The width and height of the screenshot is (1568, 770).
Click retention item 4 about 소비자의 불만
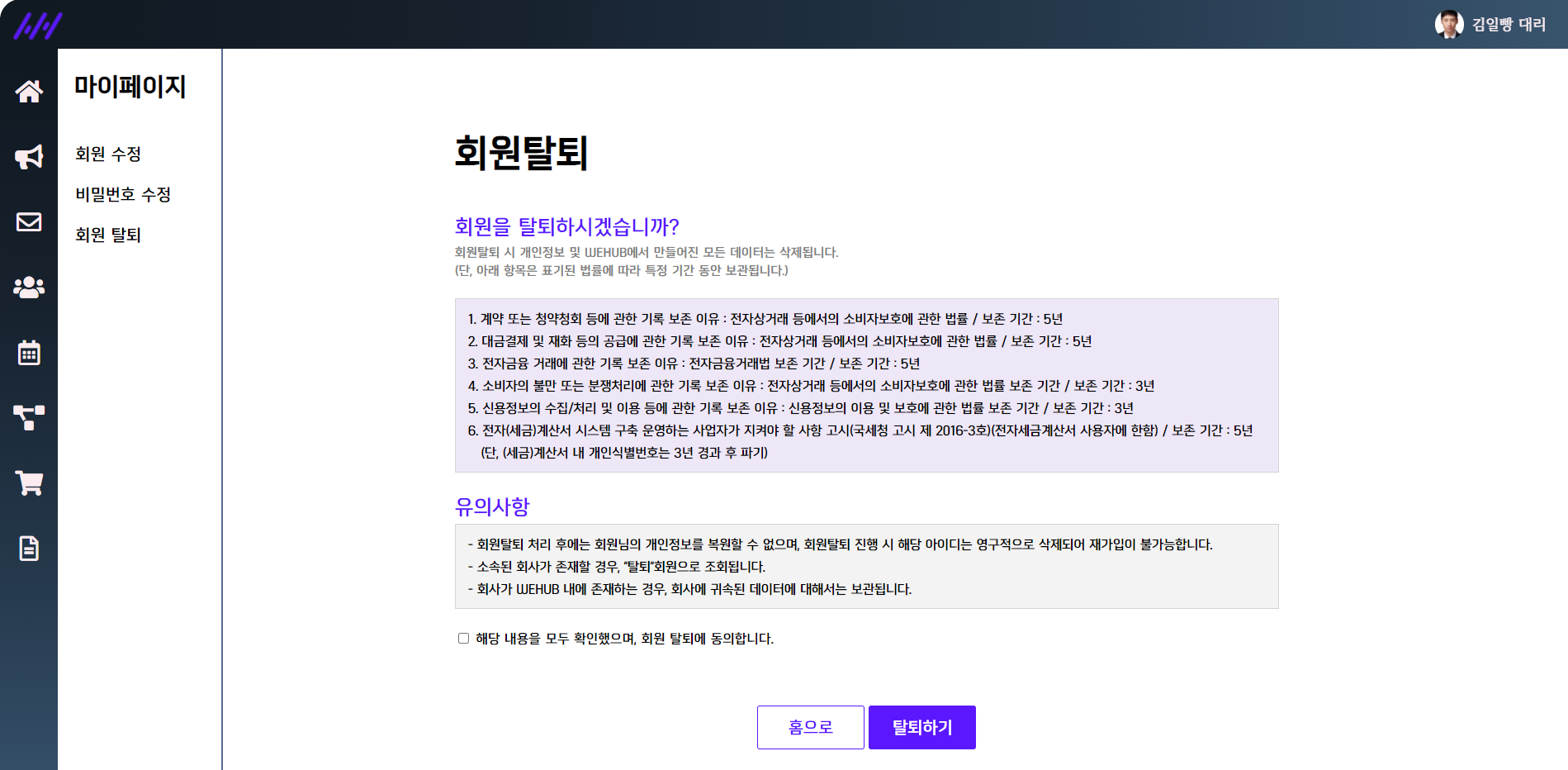(x=811, y=386)
